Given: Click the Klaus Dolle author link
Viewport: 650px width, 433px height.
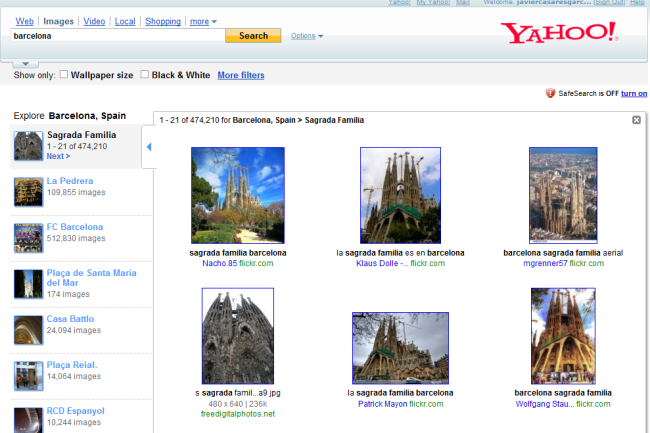Looking at the screenshot, I should click(382, 263).
